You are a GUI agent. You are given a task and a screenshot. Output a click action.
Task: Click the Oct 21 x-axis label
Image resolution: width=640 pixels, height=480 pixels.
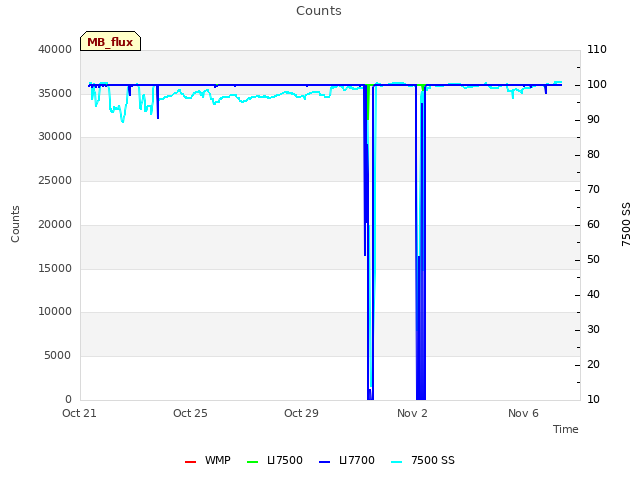(79, 413)
